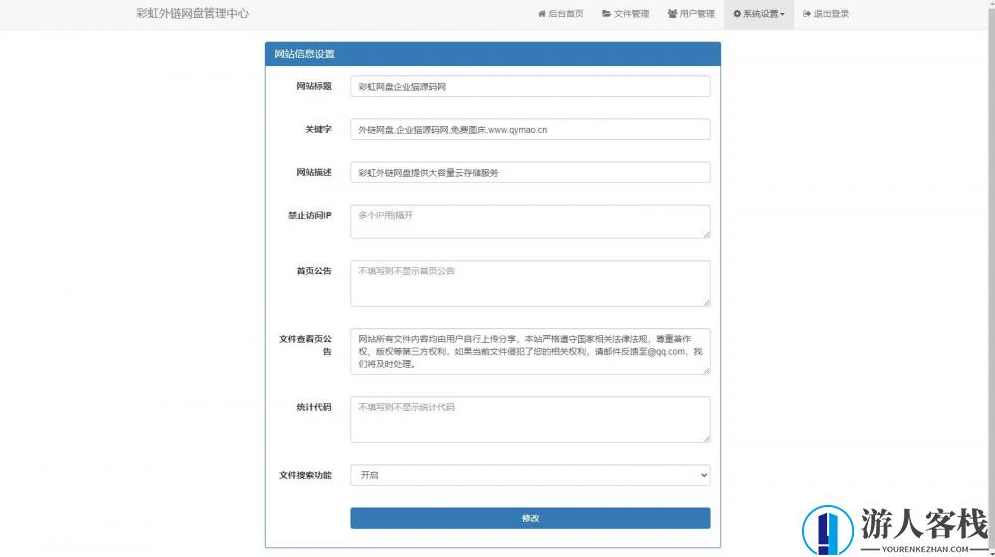Viewport: 995px width, 557px height.
Task: Click the 彩虹外链网盘管理中心 brand link
Action: point(192,13)
